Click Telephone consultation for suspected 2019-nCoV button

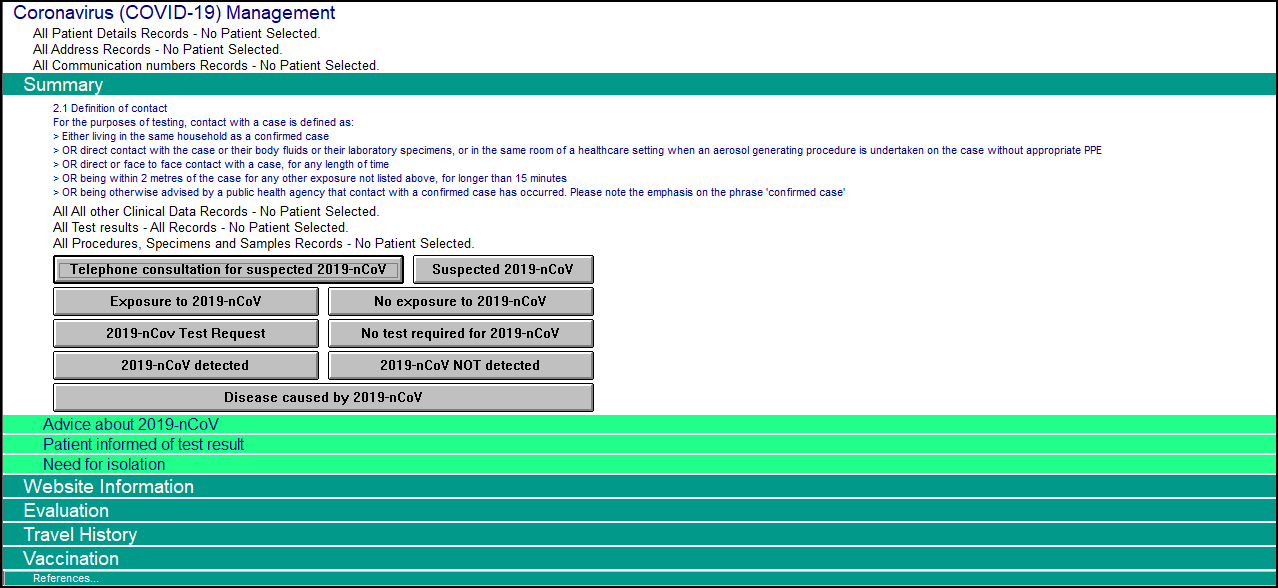[228, 270]
